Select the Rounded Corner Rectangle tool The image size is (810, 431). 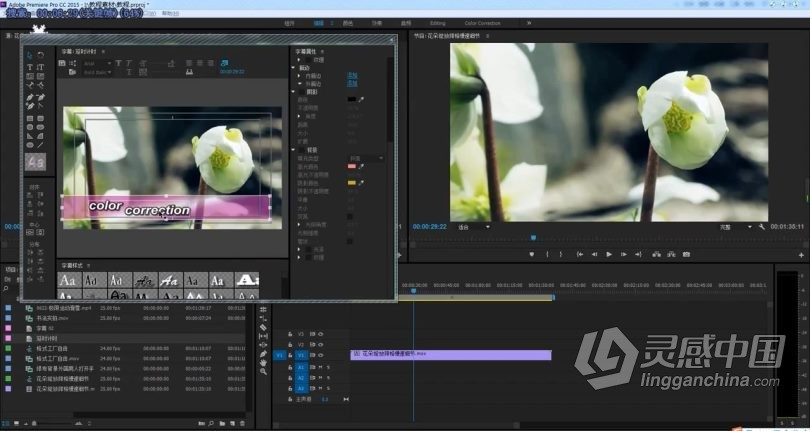(41, 119)
